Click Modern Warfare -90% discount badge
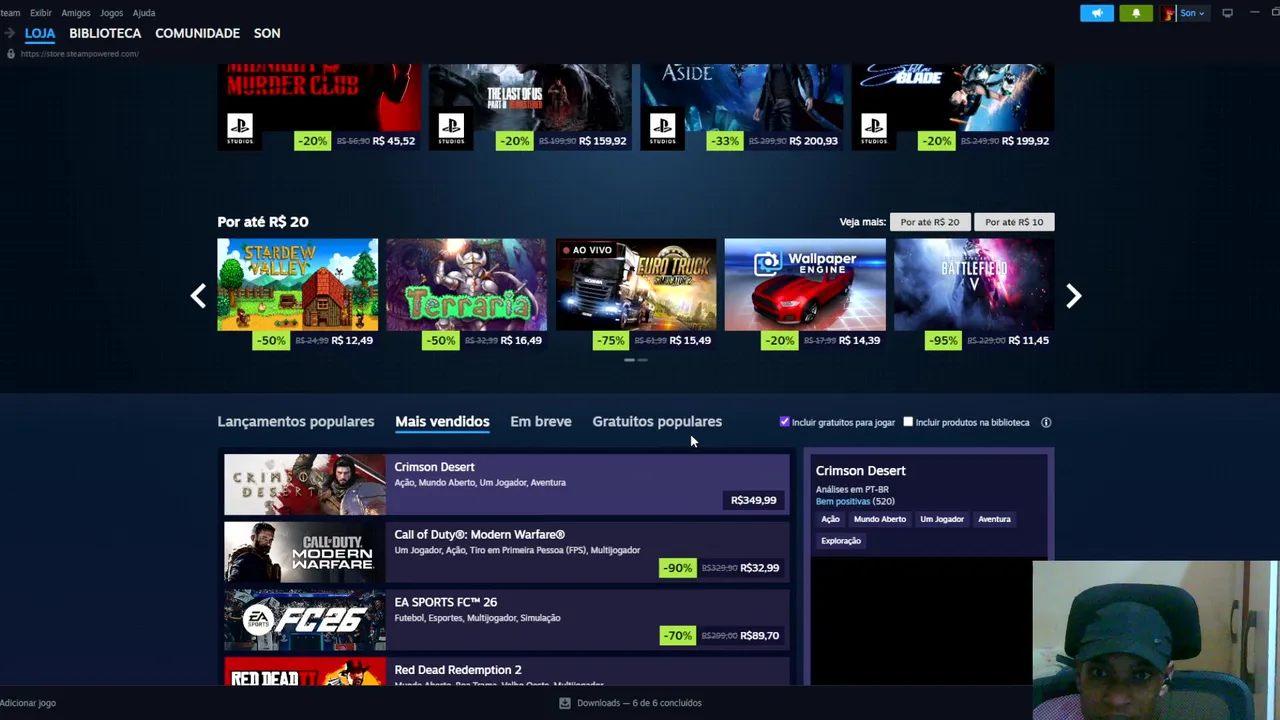The image size is (1280, 720). click(x=677, y=568)
